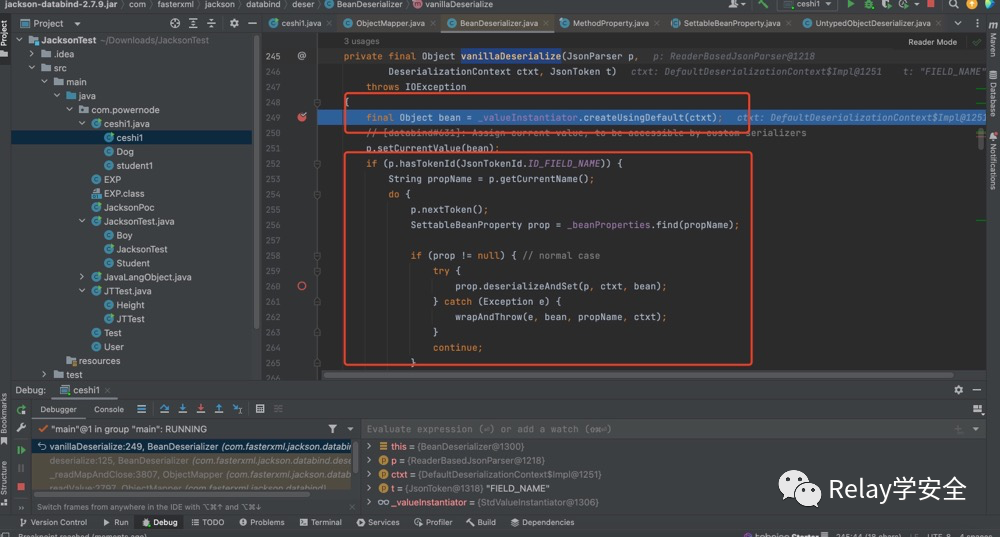Image resolution: width=1000 pixels, height=537 pixels.
Task: Hide the Project tool window
Action: [x=252, y=23]
